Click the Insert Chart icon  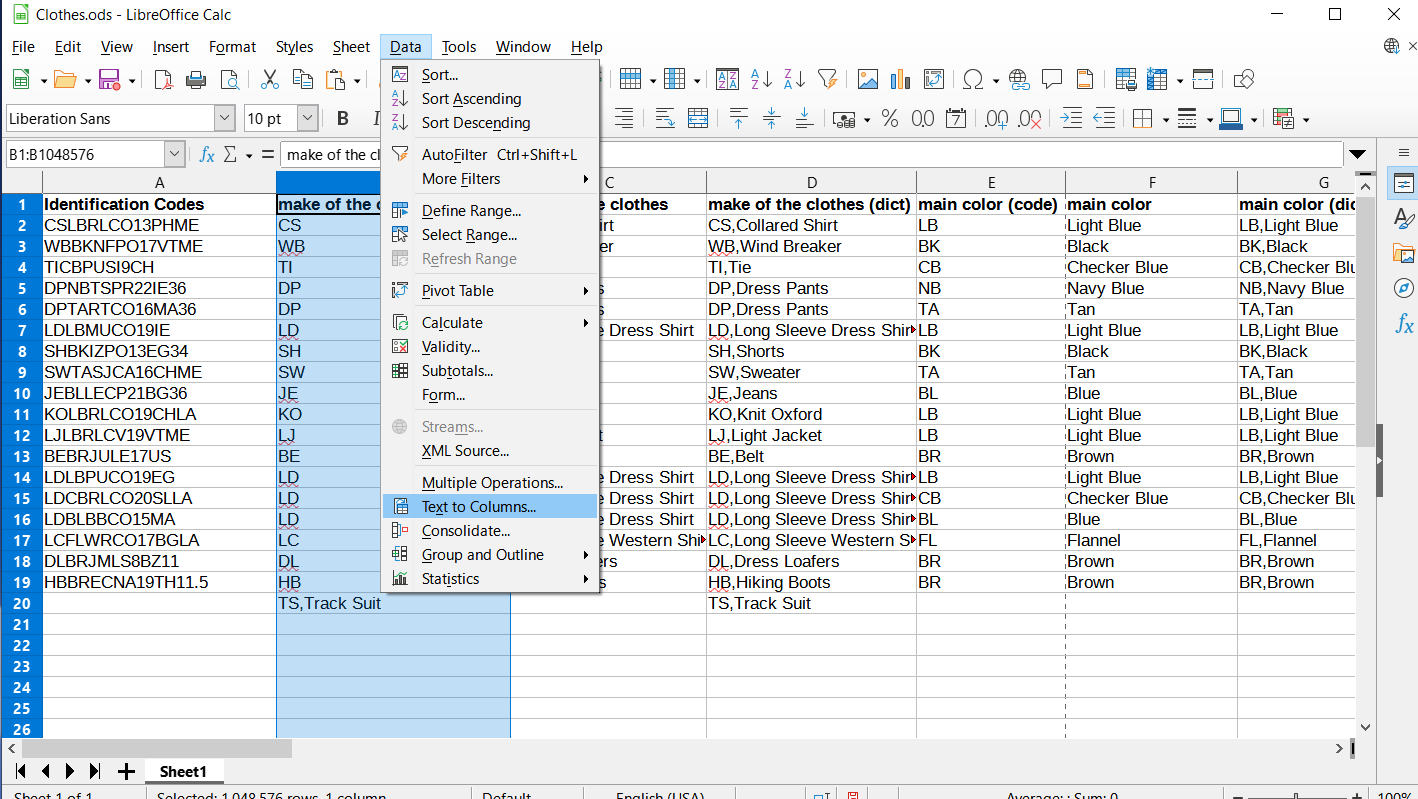[x=900, y=80]
